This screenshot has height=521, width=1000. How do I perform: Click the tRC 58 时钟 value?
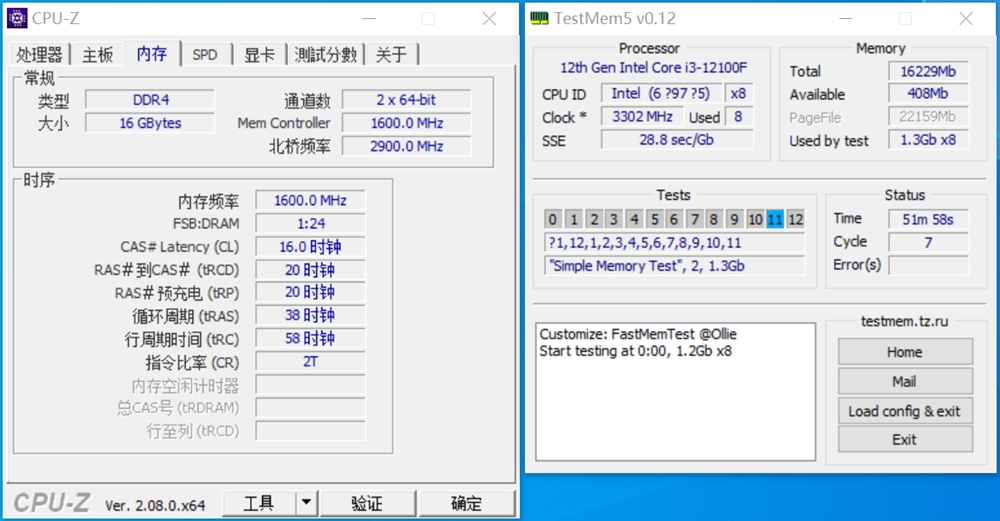click(x=311, y=339)
